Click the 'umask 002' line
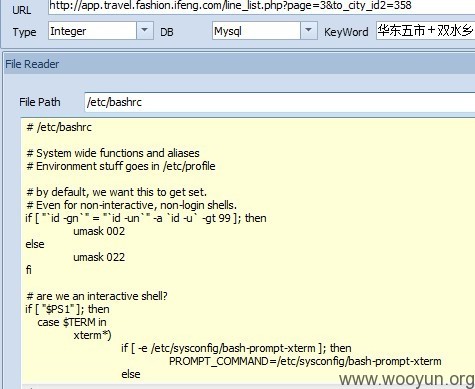The height and width of the screenshot is (389, 475). [99, 231]
